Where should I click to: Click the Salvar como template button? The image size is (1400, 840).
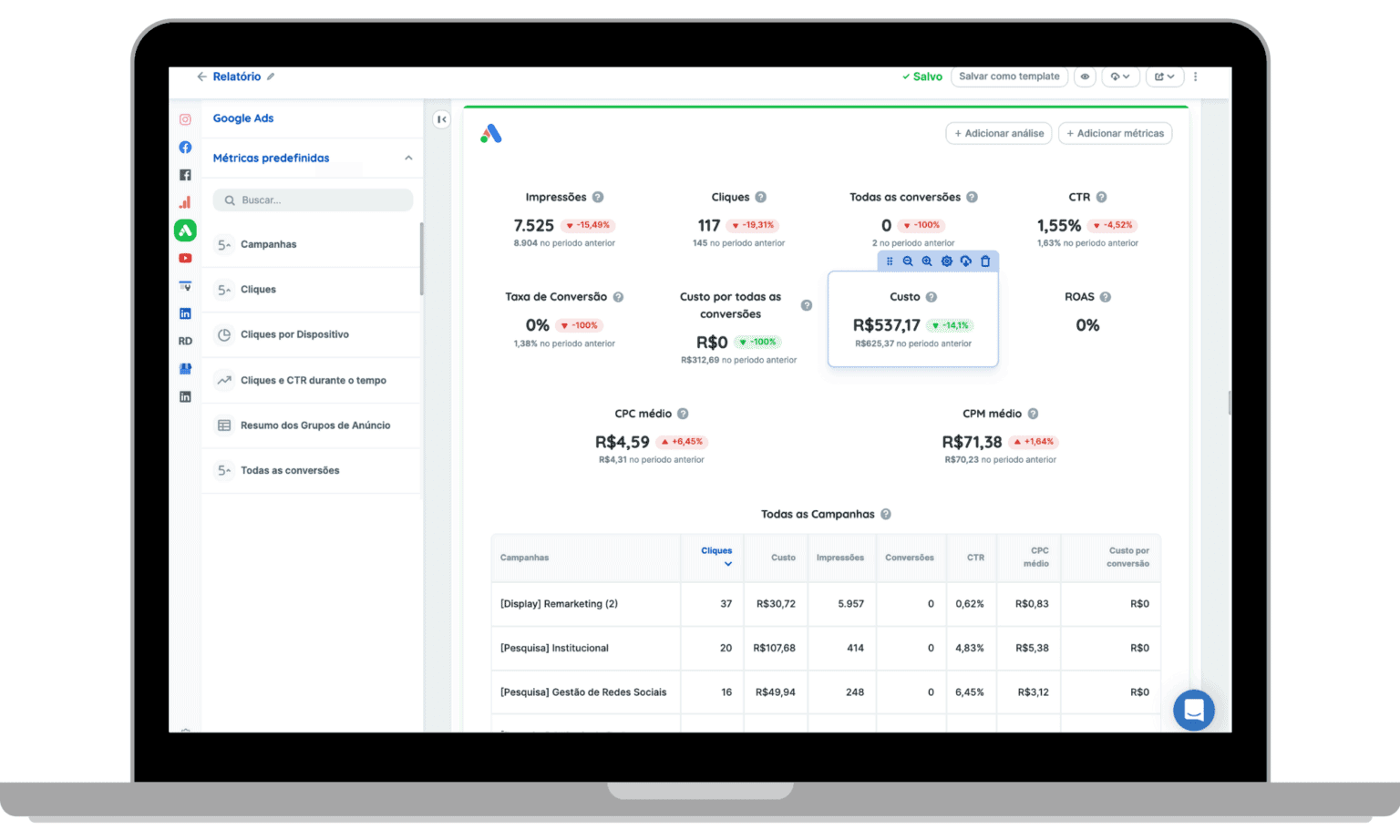coord(1009,77)
